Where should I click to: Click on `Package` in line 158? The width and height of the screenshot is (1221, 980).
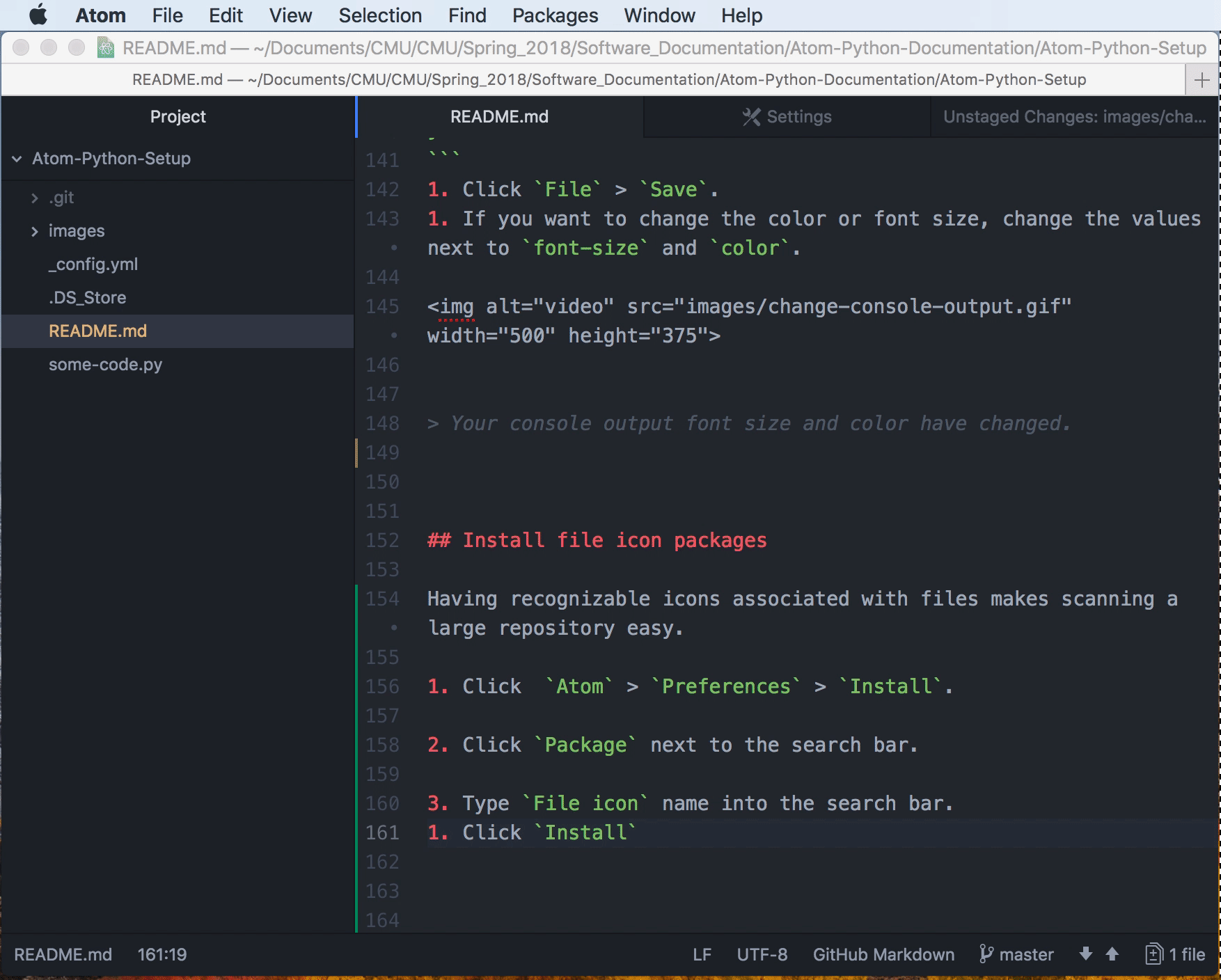point(585,745)
